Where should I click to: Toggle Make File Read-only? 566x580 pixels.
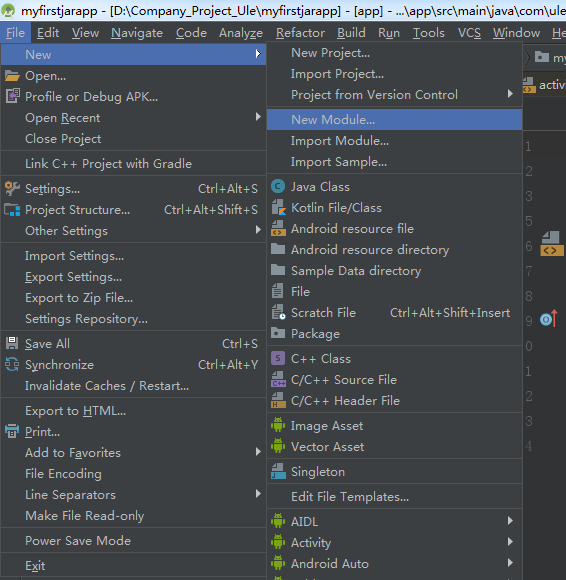click(133, 516)
